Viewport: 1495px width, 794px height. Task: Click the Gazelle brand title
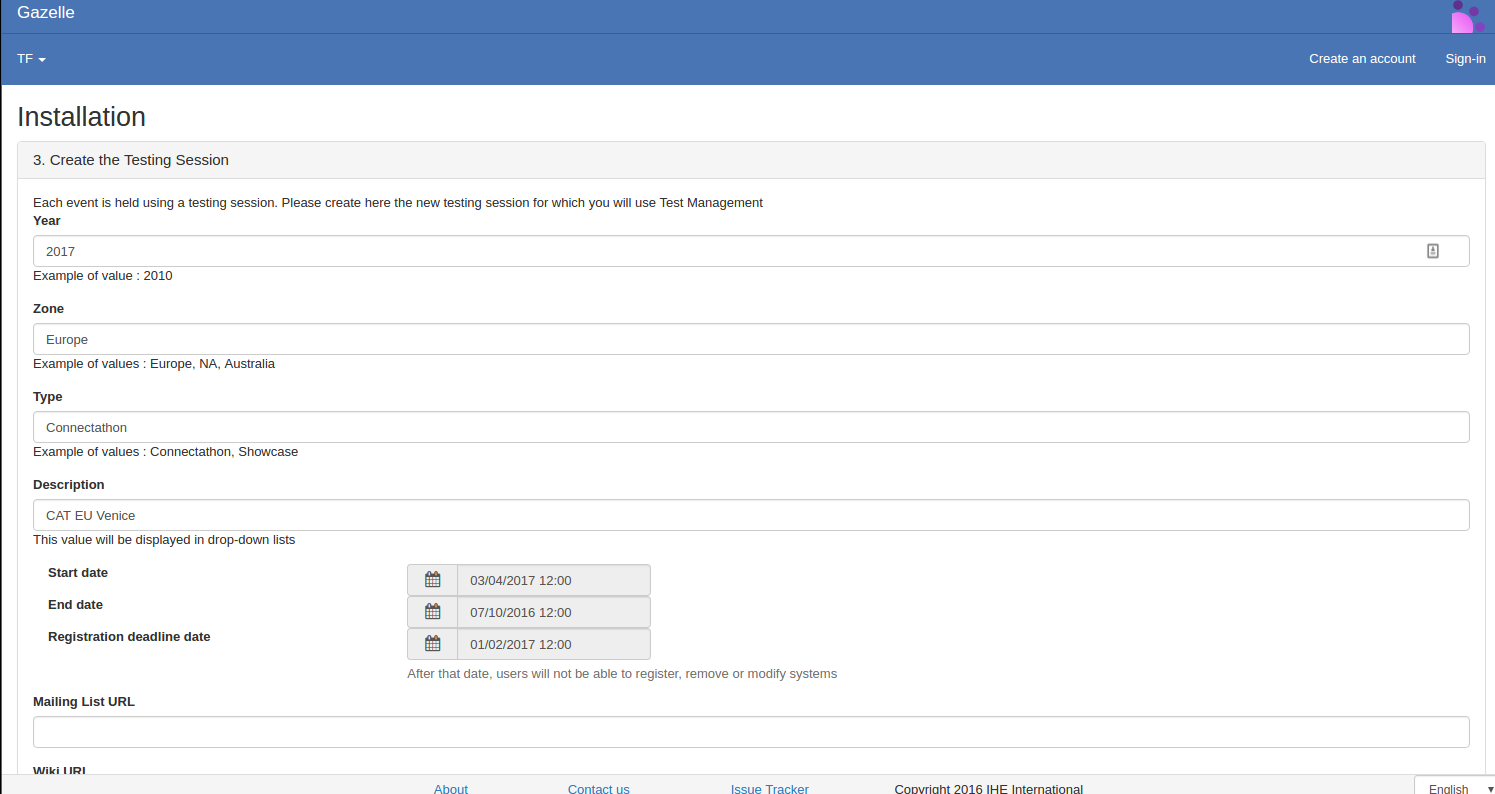[46, 13]
